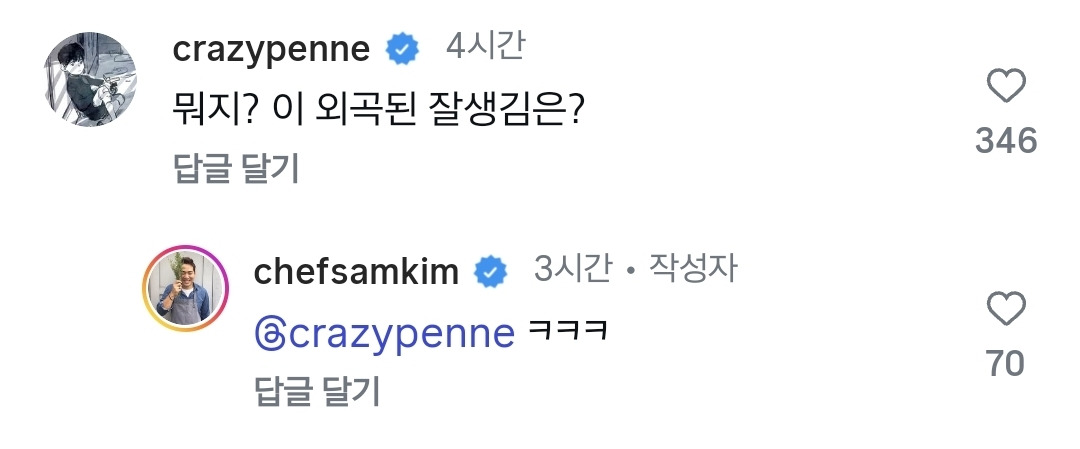Click the comment text 뭐지? 이 외곡된 잘생김은?
The image size is (1080, 449).
(x=378, y=110)
